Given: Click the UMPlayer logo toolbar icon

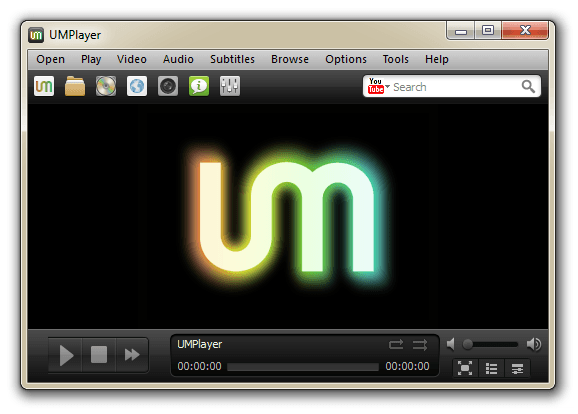Looking at the screenshot, I should pyautogui.click(x=44, y=86).
